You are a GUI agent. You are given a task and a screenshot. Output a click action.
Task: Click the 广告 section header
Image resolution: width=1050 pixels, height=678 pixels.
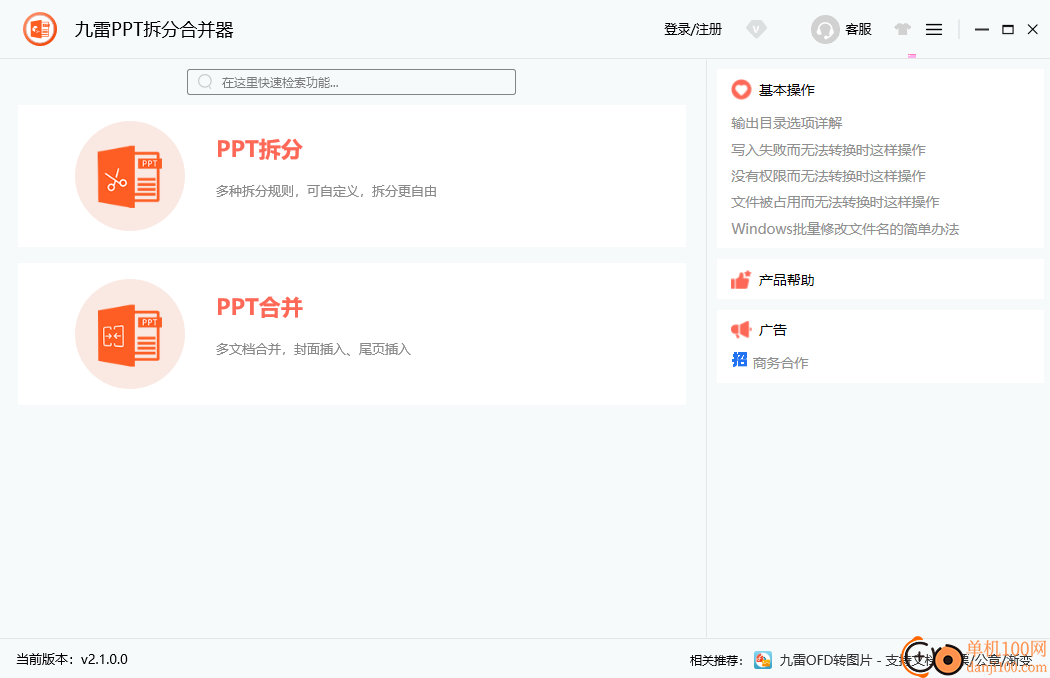[772, 330]
